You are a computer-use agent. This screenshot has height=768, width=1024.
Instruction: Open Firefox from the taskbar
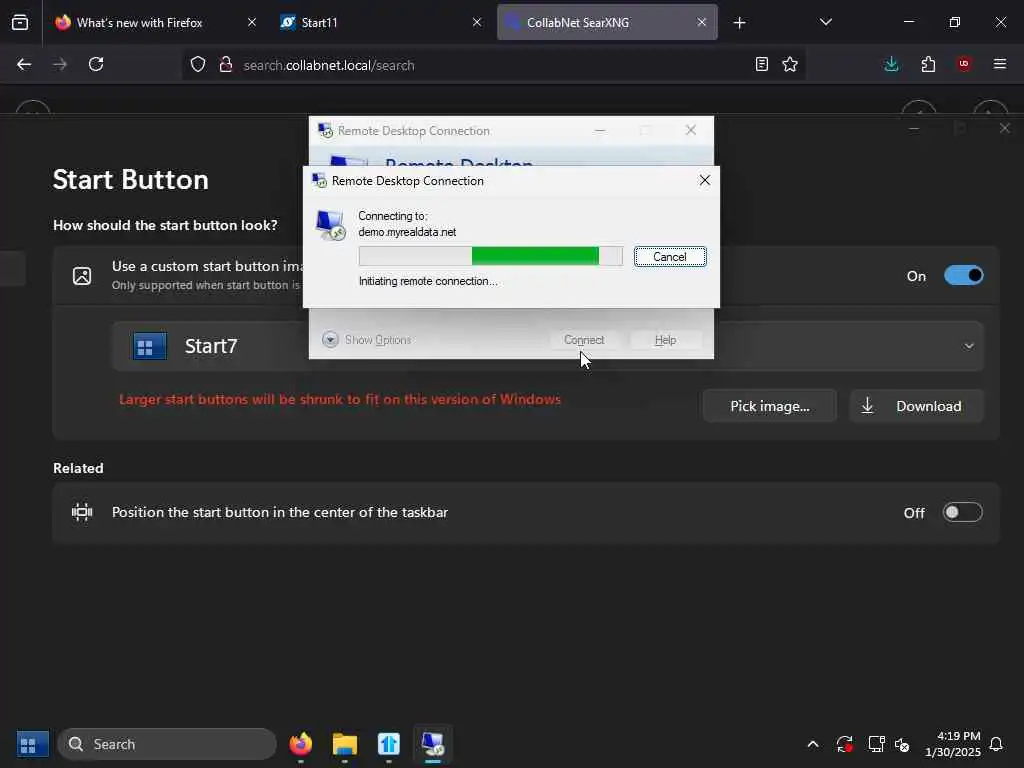pyautogui.click(x=300, y=744)
